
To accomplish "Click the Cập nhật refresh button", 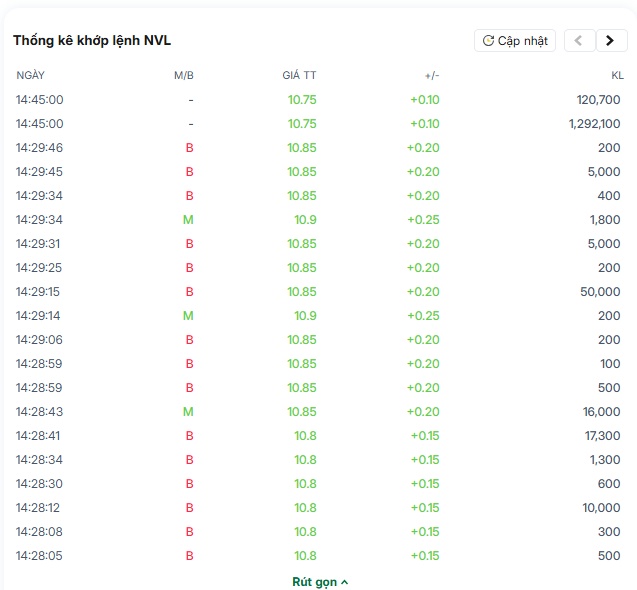I will click(x=515, y=41).
